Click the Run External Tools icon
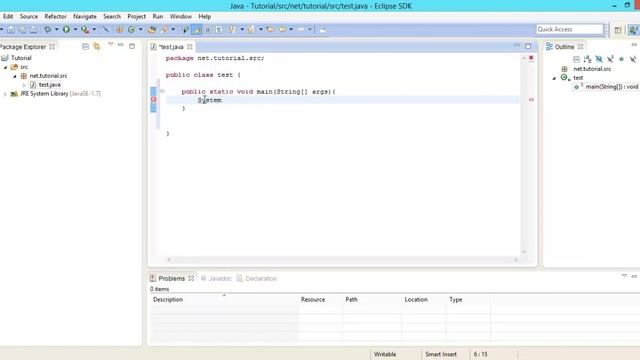The image size is (640, 360). 84,29
